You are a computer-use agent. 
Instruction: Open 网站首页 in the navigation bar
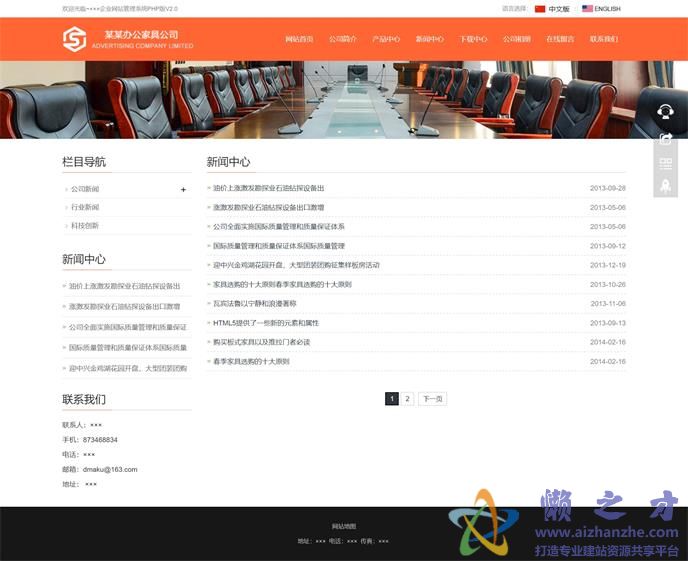[299, 39]
